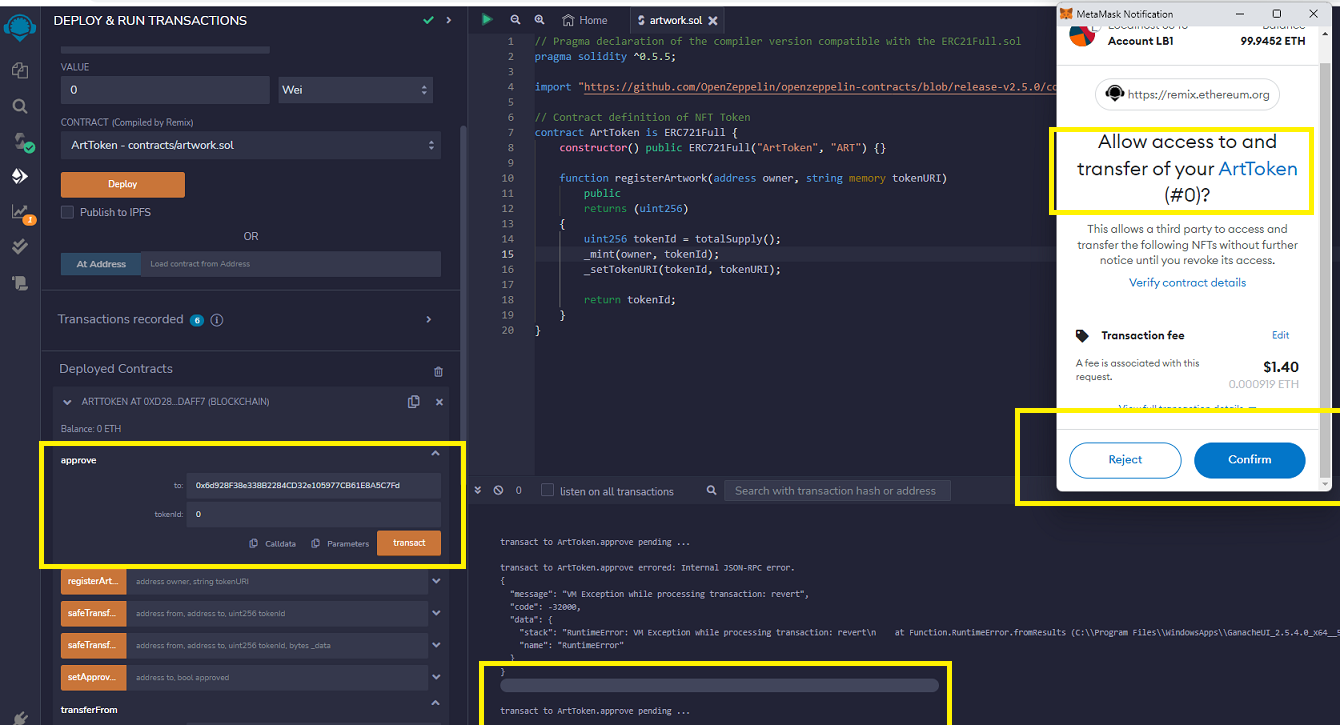1340x725 pixels.
Task: Open the Wei unit dropdown
Action: [x=355, y=89]
